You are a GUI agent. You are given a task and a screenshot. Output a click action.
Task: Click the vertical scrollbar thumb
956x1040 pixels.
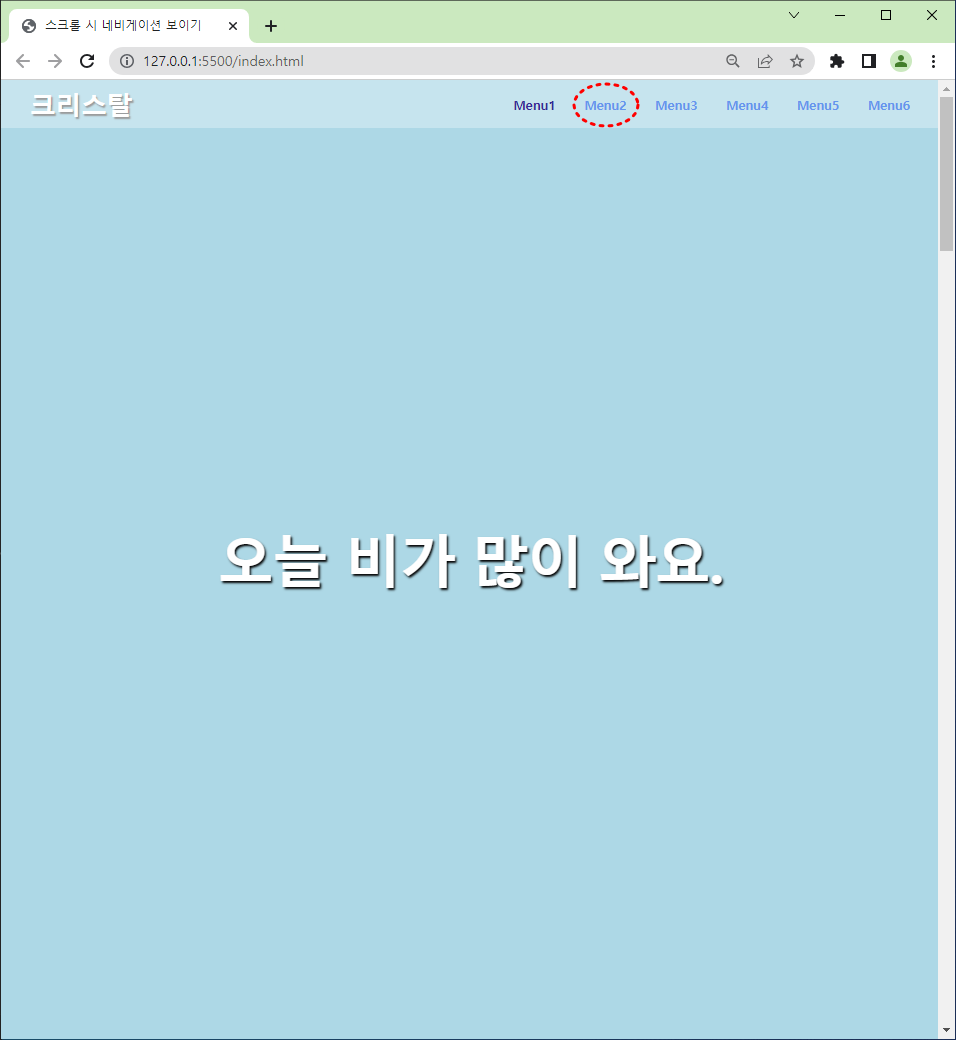[946, 174]
